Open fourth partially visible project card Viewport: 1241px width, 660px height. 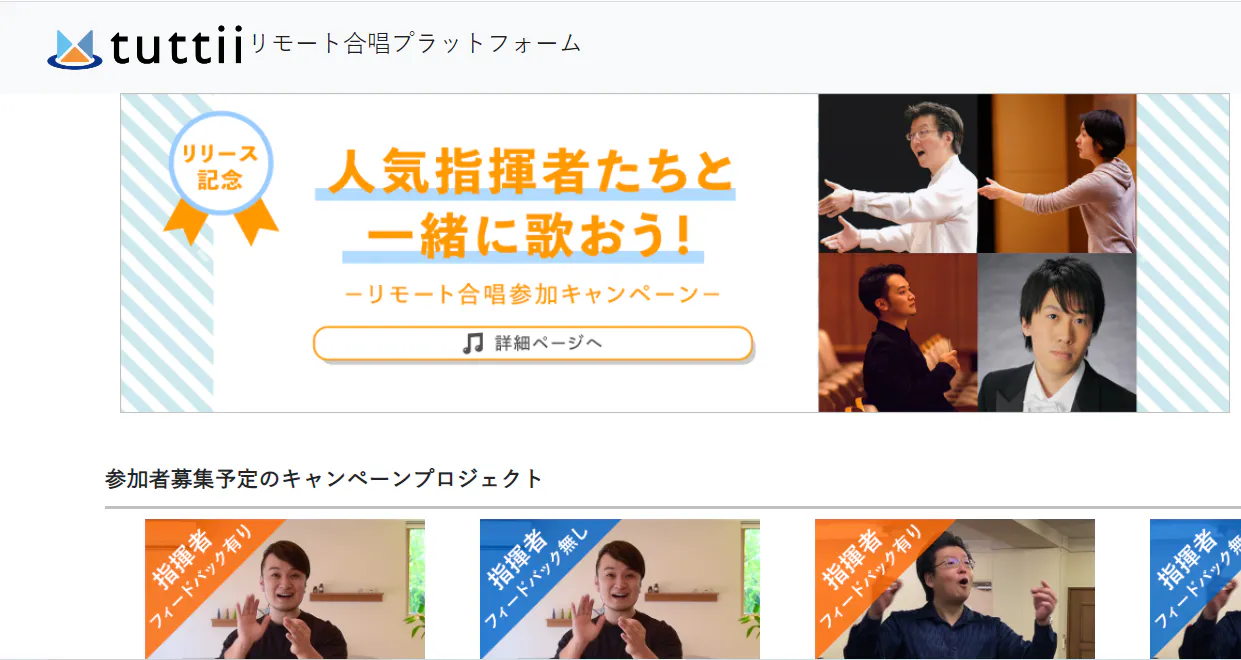tap(1195, 589)
